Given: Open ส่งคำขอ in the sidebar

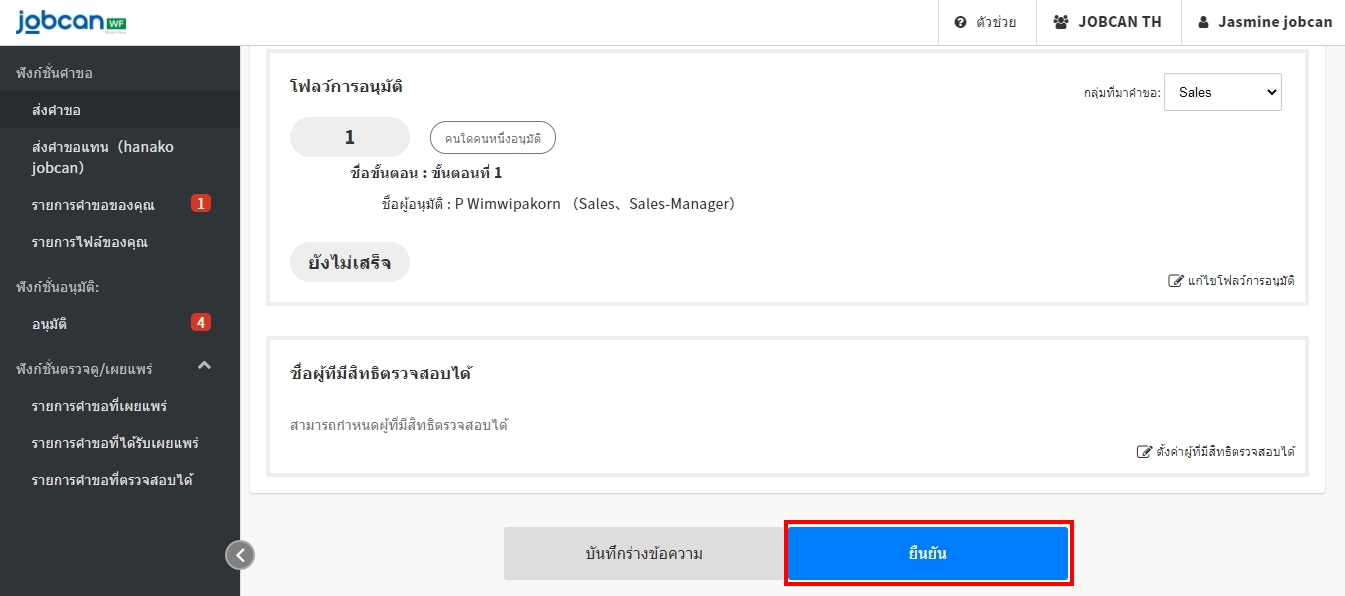Looking at the screenshot, I should pos(56,110).
